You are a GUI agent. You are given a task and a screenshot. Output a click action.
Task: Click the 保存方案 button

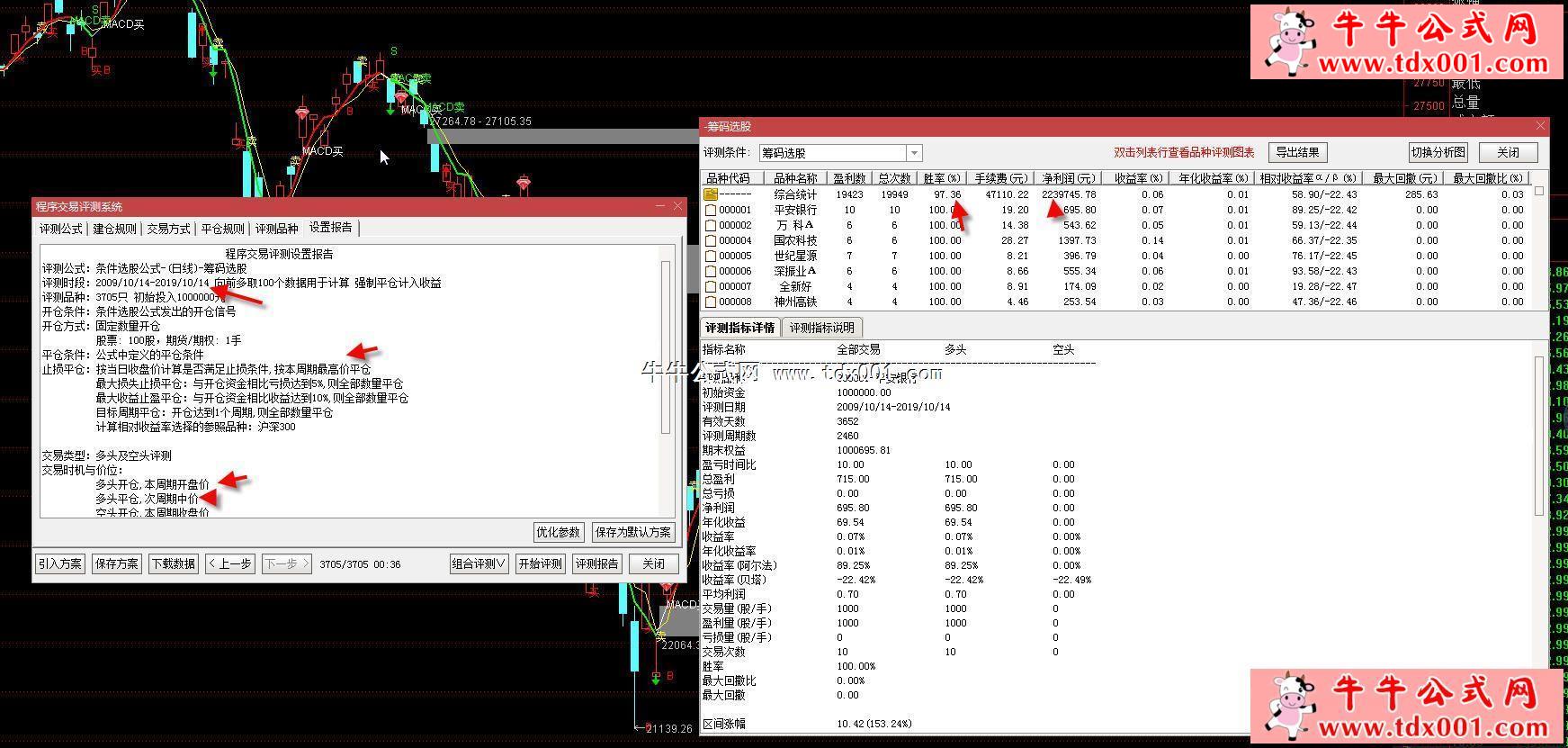[x=117, y=563]
